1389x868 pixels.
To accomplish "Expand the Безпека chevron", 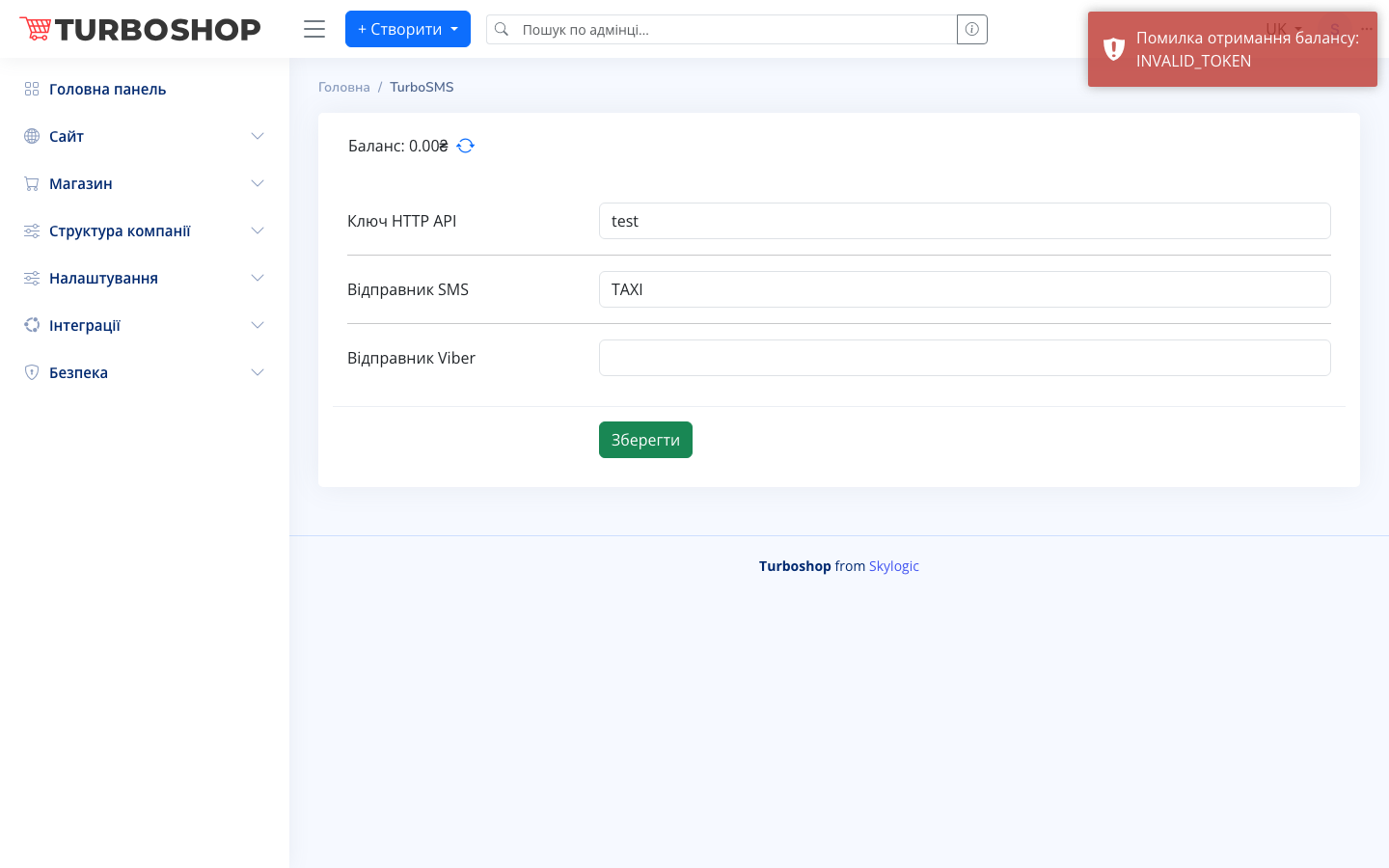I will pos(258,372).
